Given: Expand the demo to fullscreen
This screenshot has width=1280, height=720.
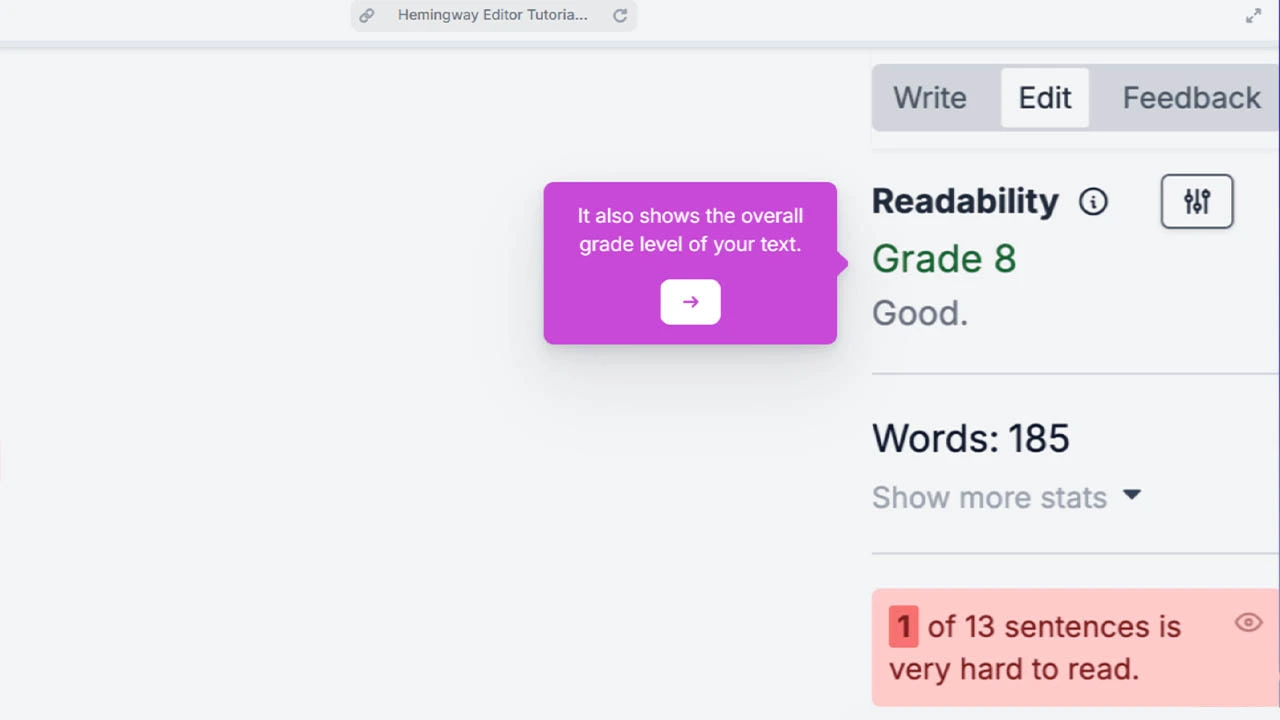Looking at the screenshot, I should click(1253, 15).
